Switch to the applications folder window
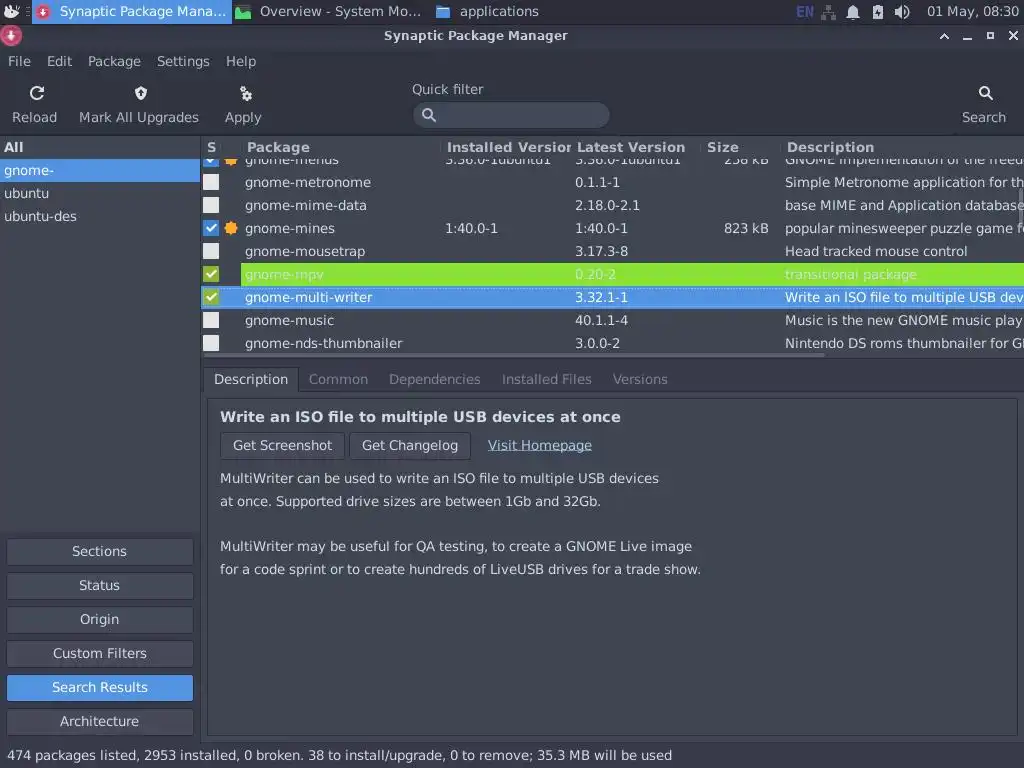 coord(488,12)
